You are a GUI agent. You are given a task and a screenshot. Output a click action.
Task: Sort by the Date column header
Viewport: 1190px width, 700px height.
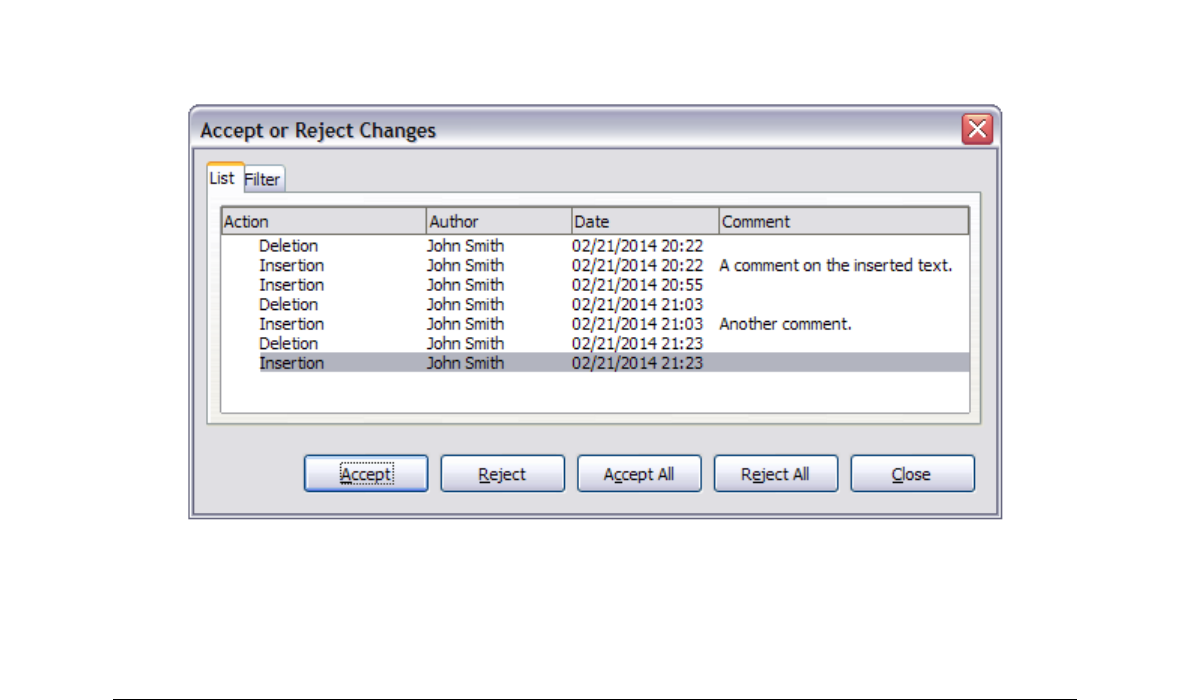tap(645, 222)
